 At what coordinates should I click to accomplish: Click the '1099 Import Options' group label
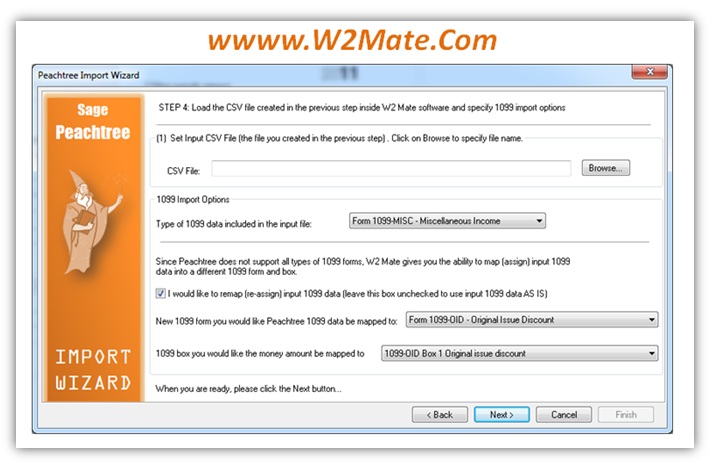(193, 200)
